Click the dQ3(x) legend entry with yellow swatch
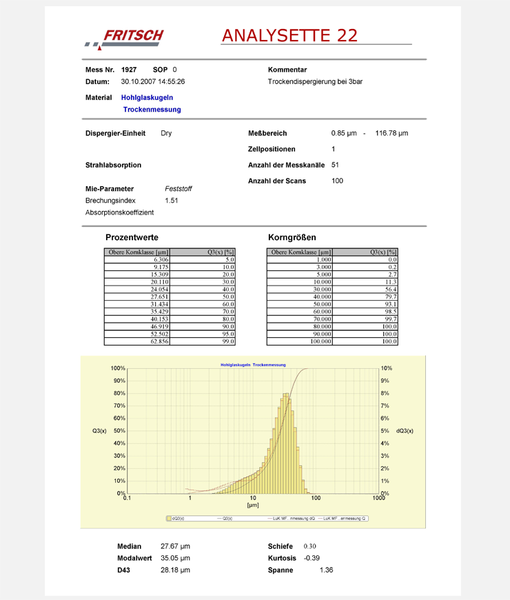The image size is (510, 600). (176, 518)
